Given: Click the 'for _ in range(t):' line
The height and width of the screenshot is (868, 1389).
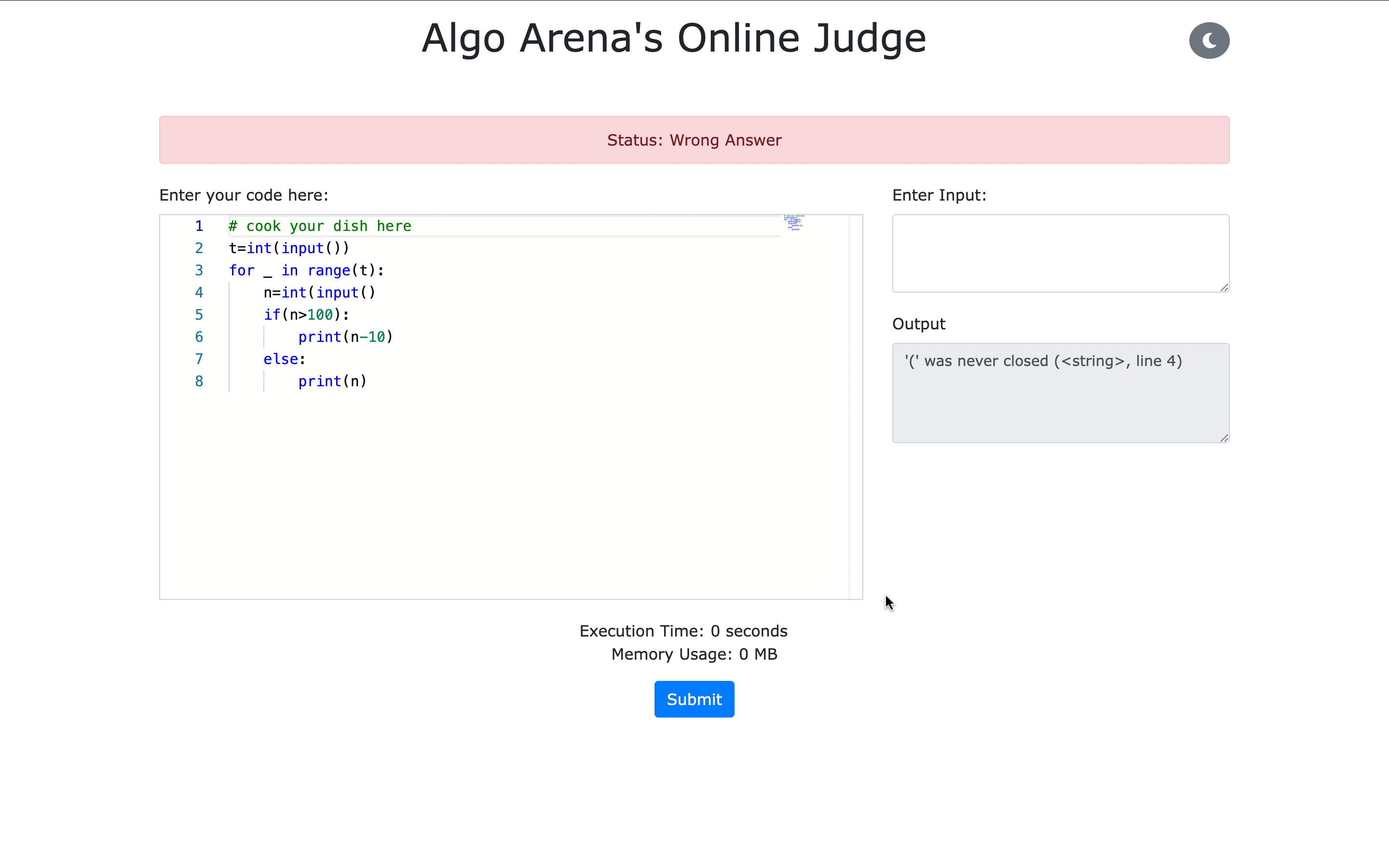Looking at the screenshot, I should coord(306,271).
